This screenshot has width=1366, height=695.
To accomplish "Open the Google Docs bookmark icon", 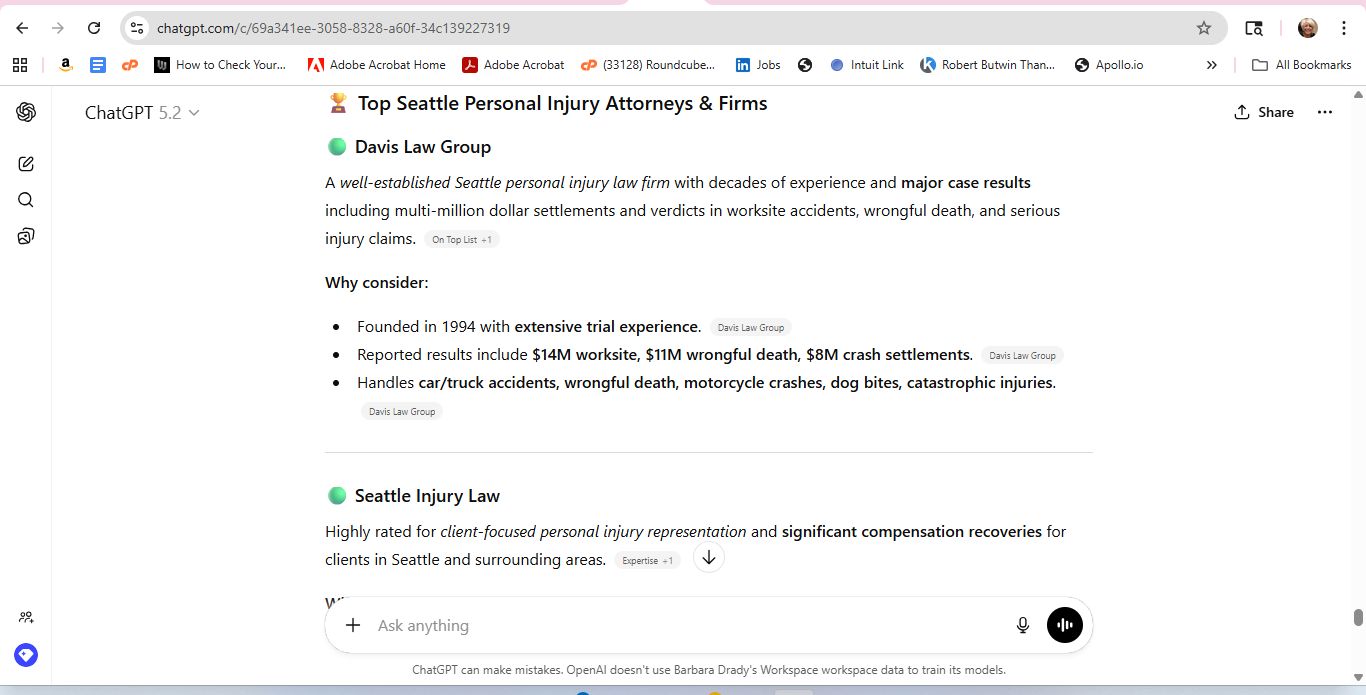I will [x=98, y=65].
